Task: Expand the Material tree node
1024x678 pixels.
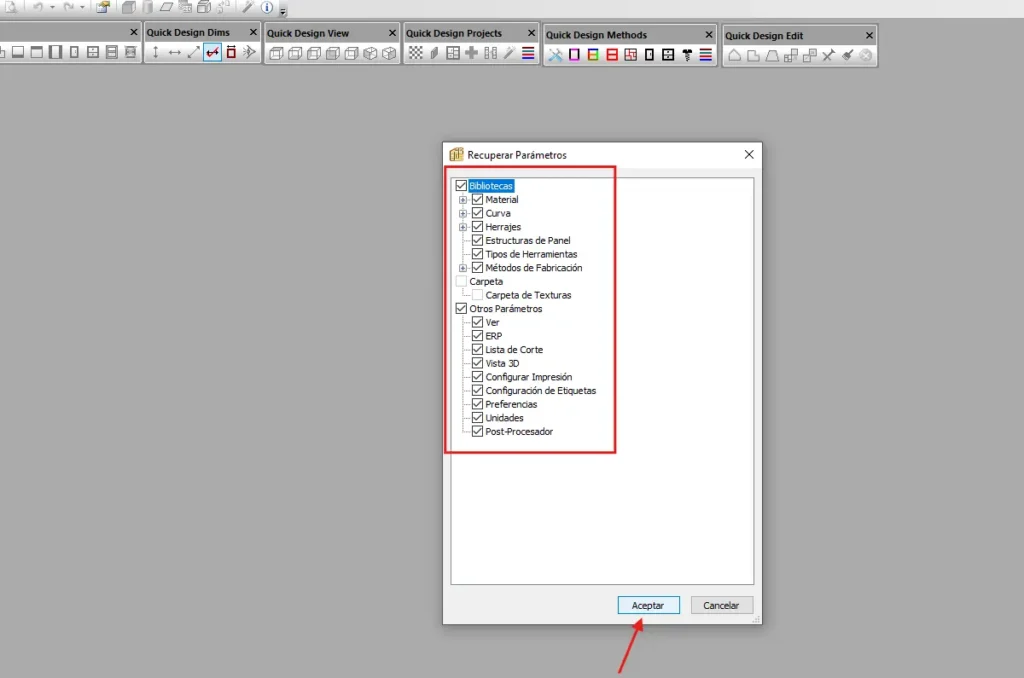Action: coord(463,200)
